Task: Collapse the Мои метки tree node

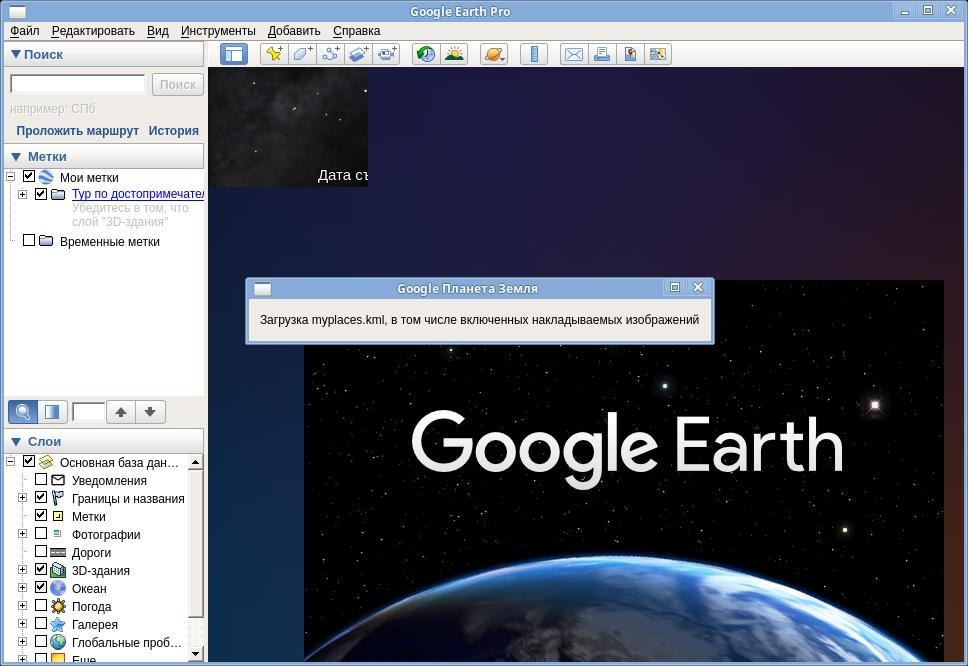Action: pos(10,177)
